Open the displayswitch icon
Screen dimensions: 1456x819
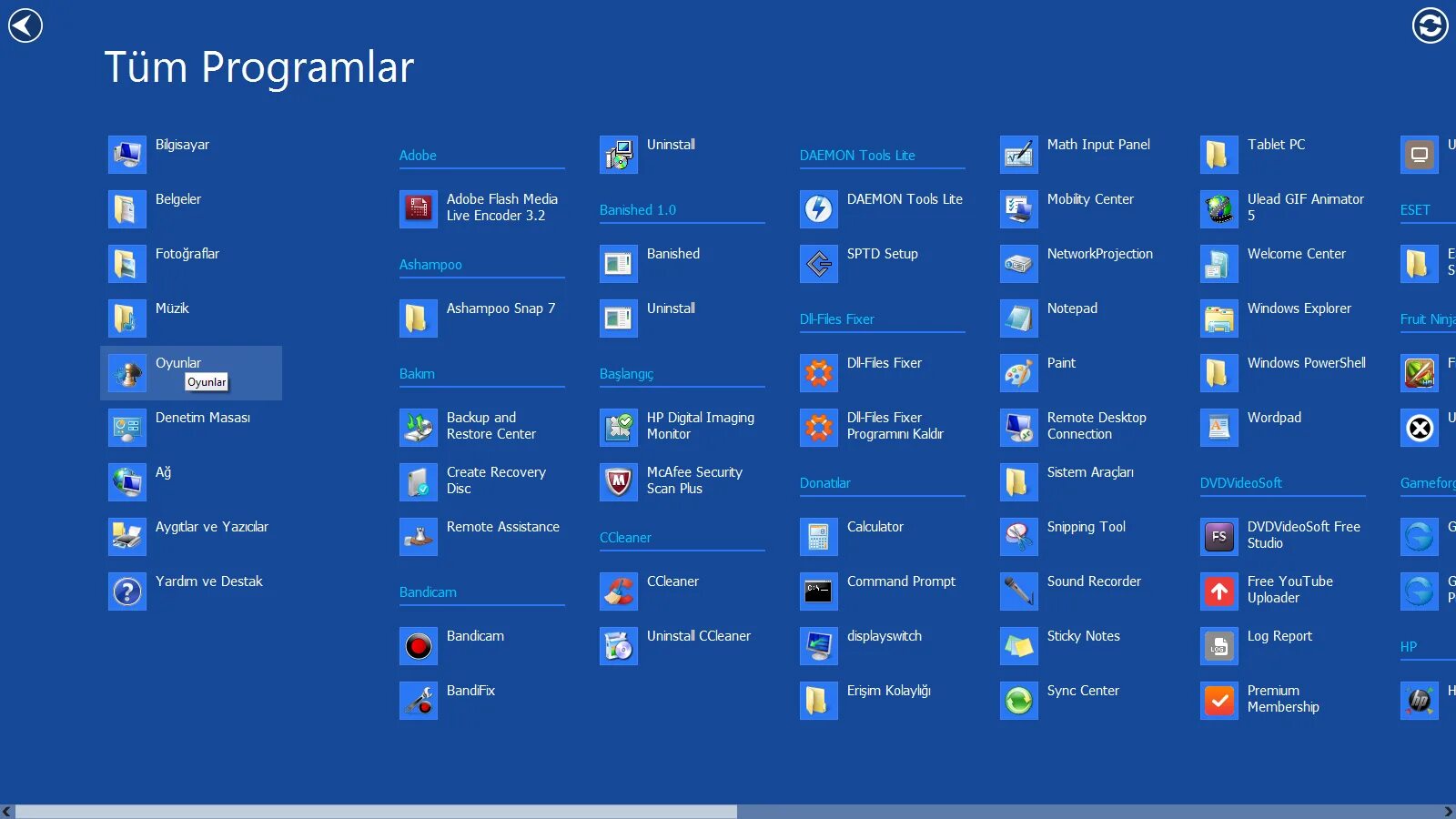(819, 646)
